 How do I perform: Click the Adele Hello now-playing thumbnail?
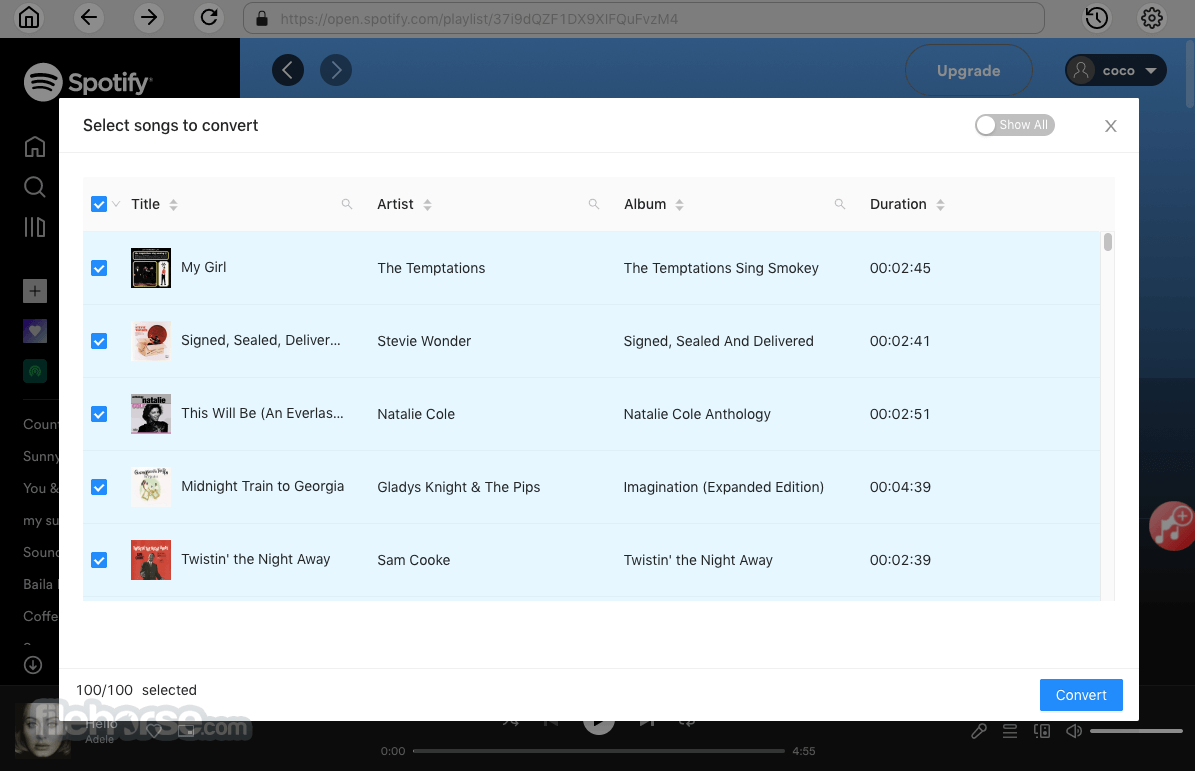43,730
